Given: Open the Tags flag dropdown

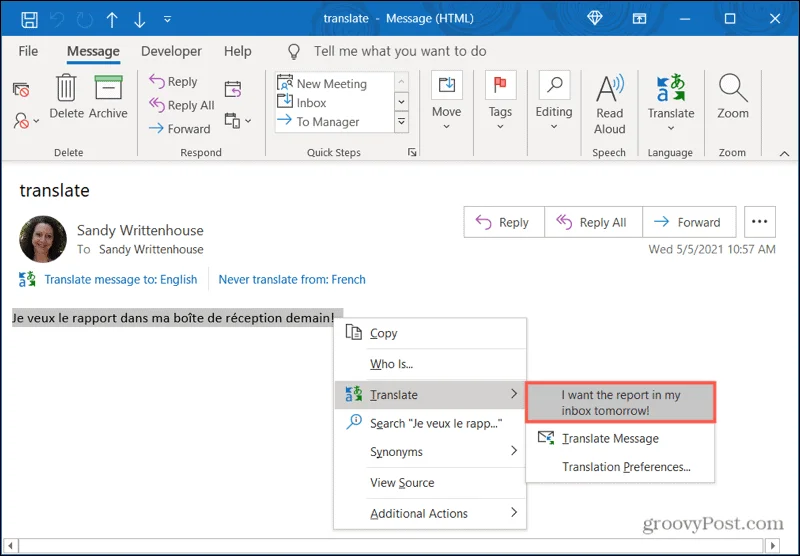Looking at the screenshot, I should tap(500, 101).
